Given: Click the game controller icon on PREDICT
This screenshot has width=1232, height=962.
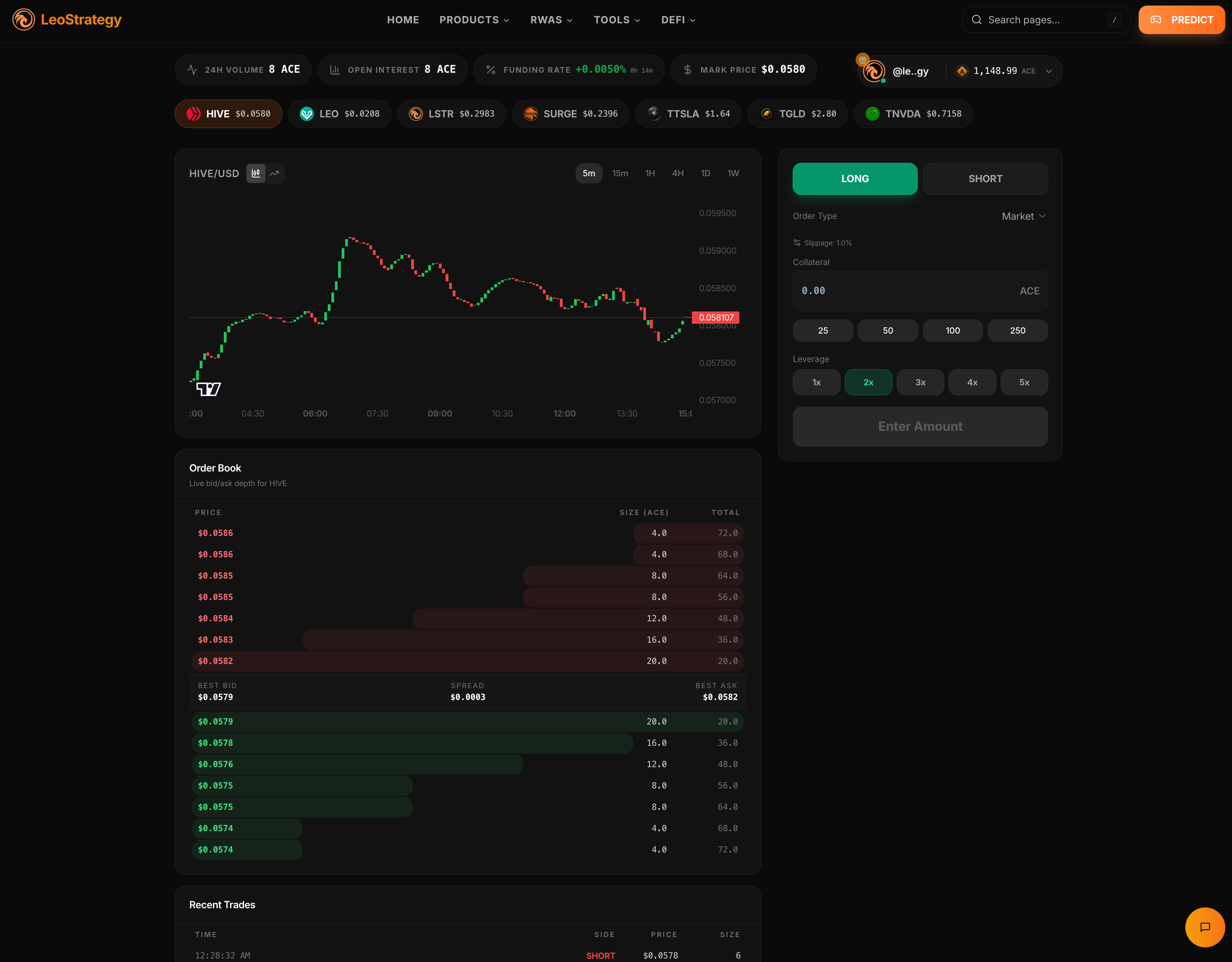Looking at the screenshot, I should coord(1156,20).
